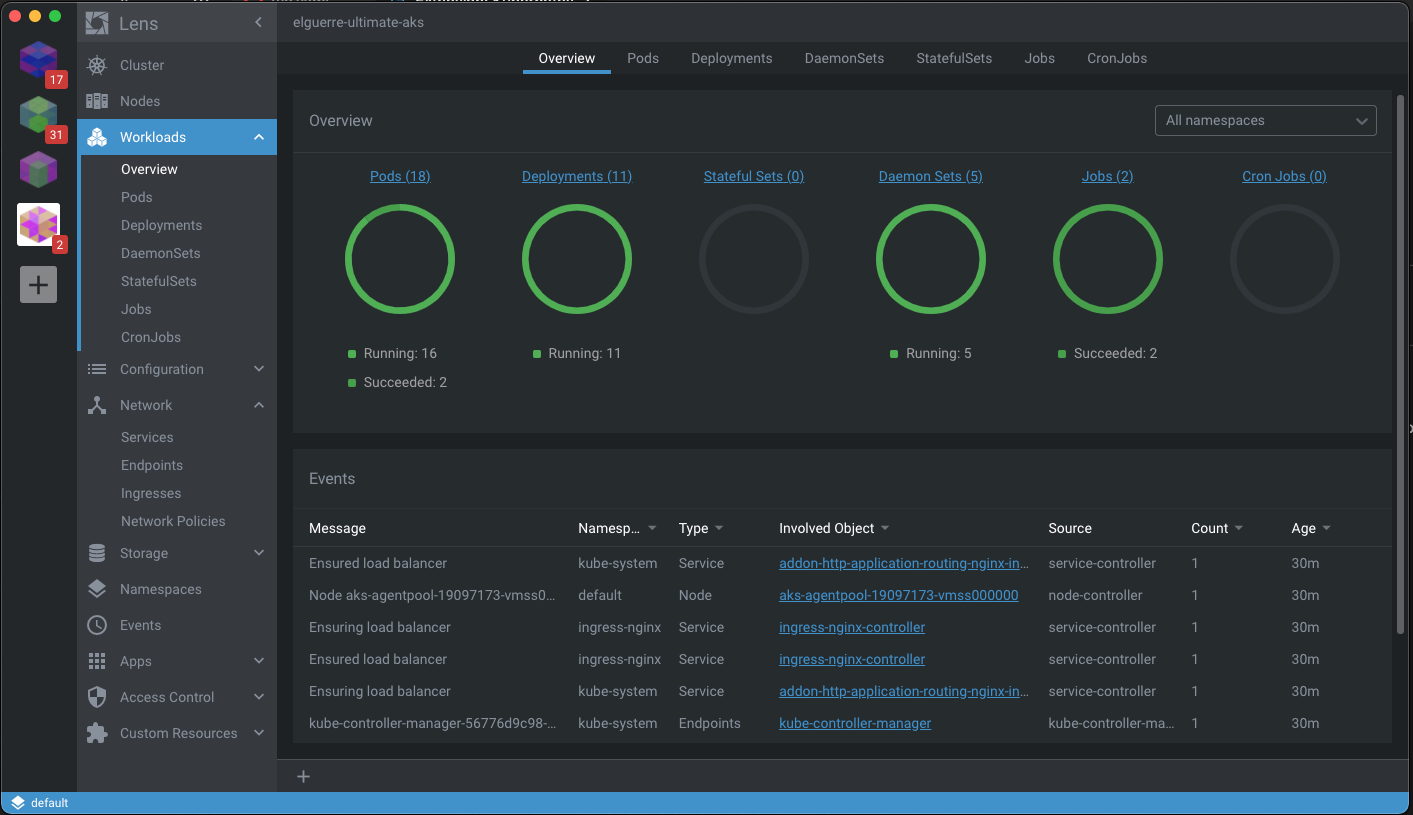Collapse the Network section
Screen dimensions: 1413x815
coord(259,405)
